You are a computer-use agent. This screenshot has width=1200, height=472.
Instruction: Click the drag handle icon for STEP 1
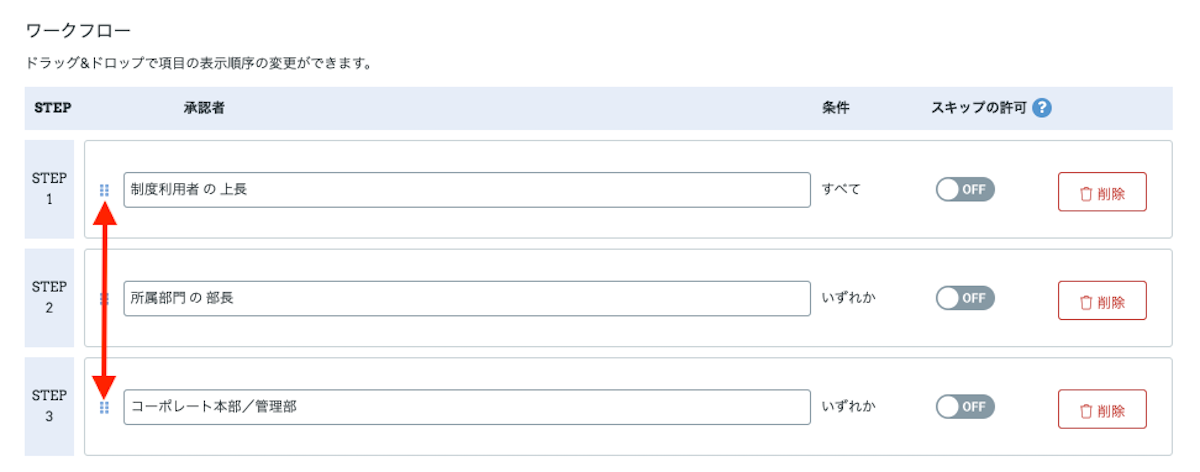104,190
